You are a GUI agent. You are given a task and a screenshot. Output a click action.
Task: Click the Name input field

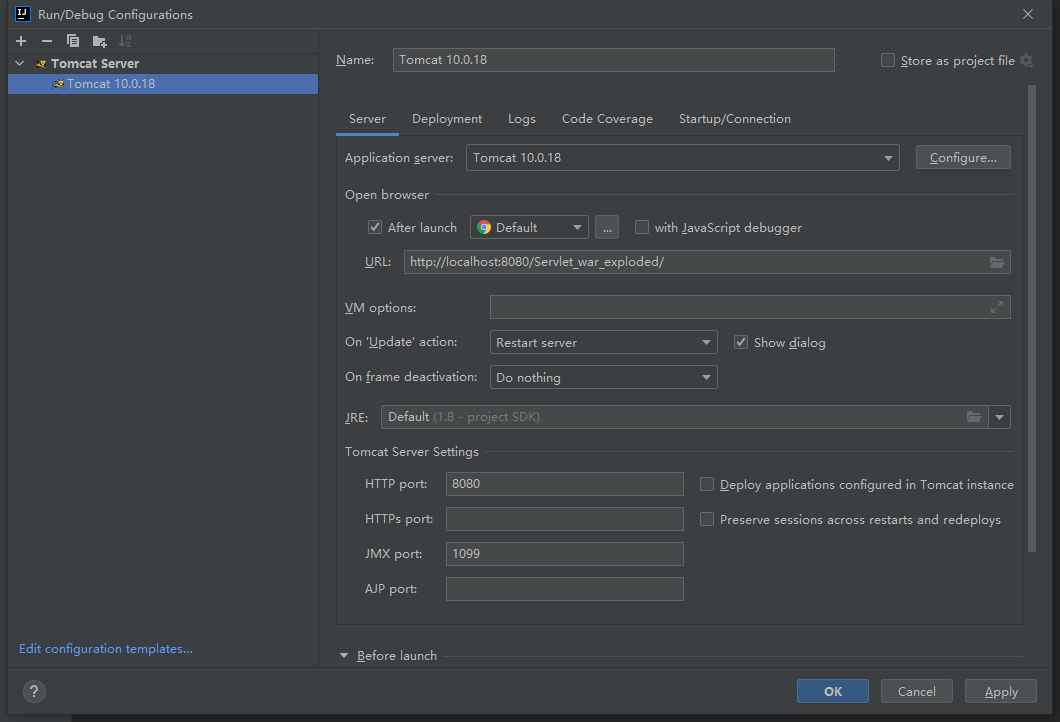pyautogui.click(x=613, y=60)
